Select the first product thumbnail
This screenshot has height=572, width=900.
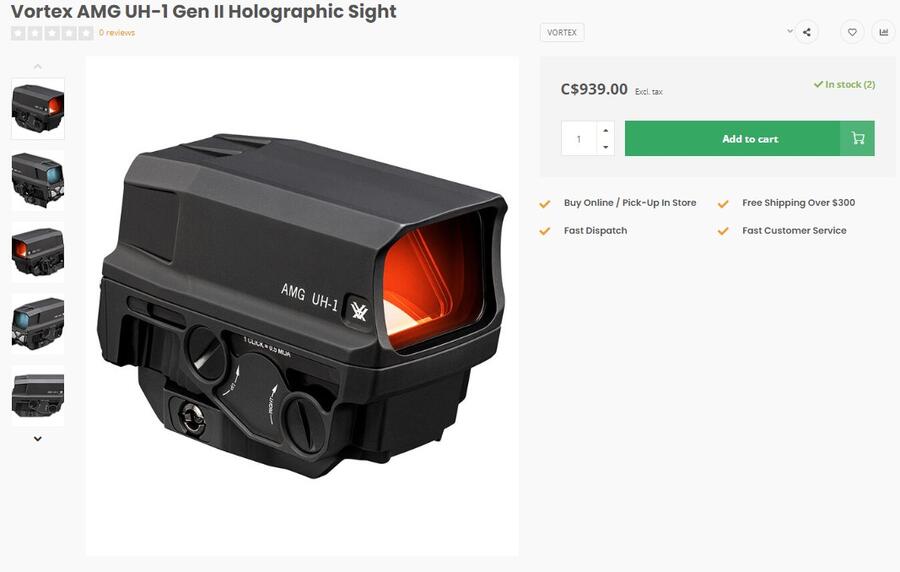pyautogui.click(x=38, y=108)
